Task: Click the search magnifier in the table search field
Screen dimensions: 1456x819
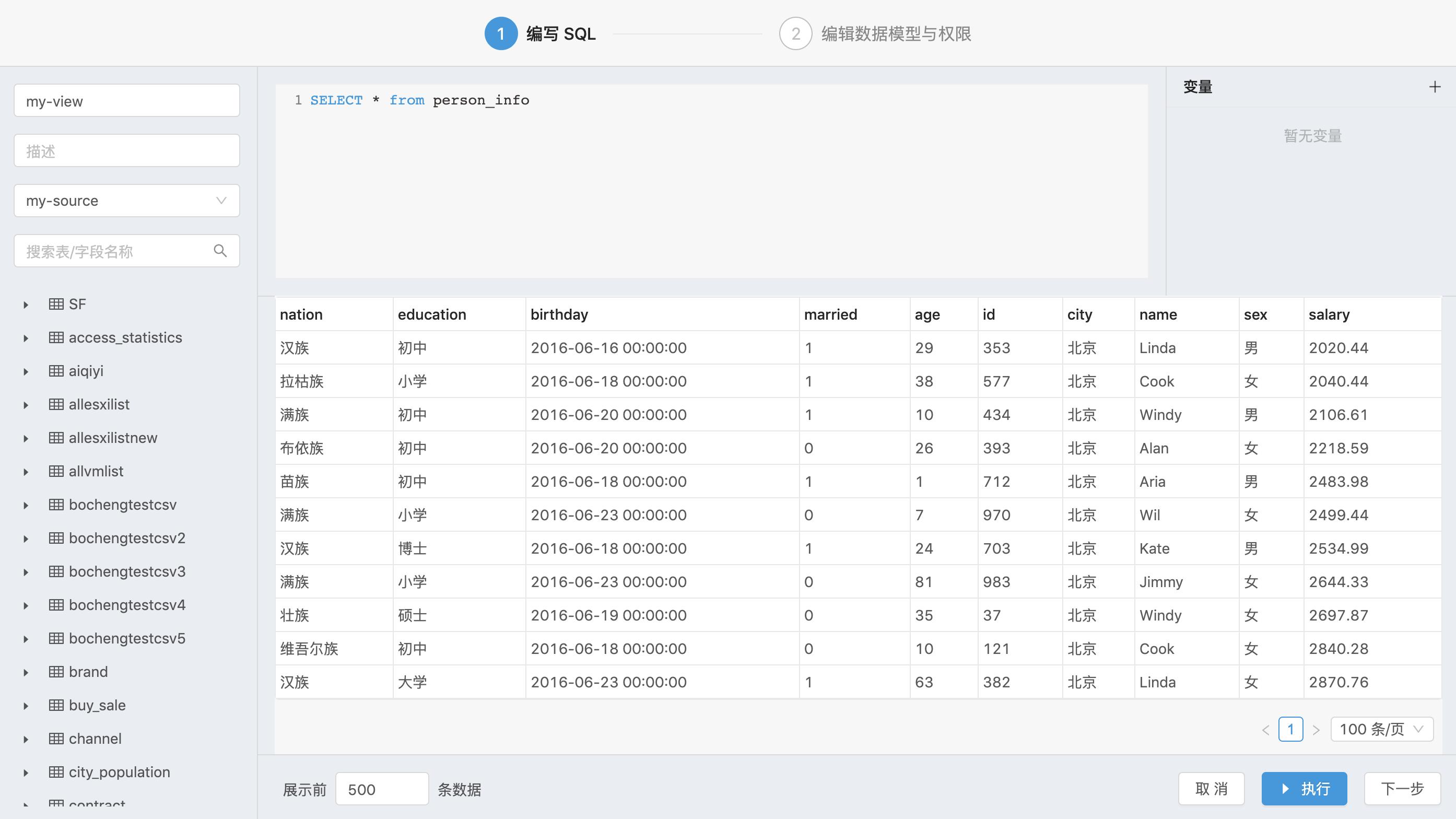Action: (x=220, y=250)
